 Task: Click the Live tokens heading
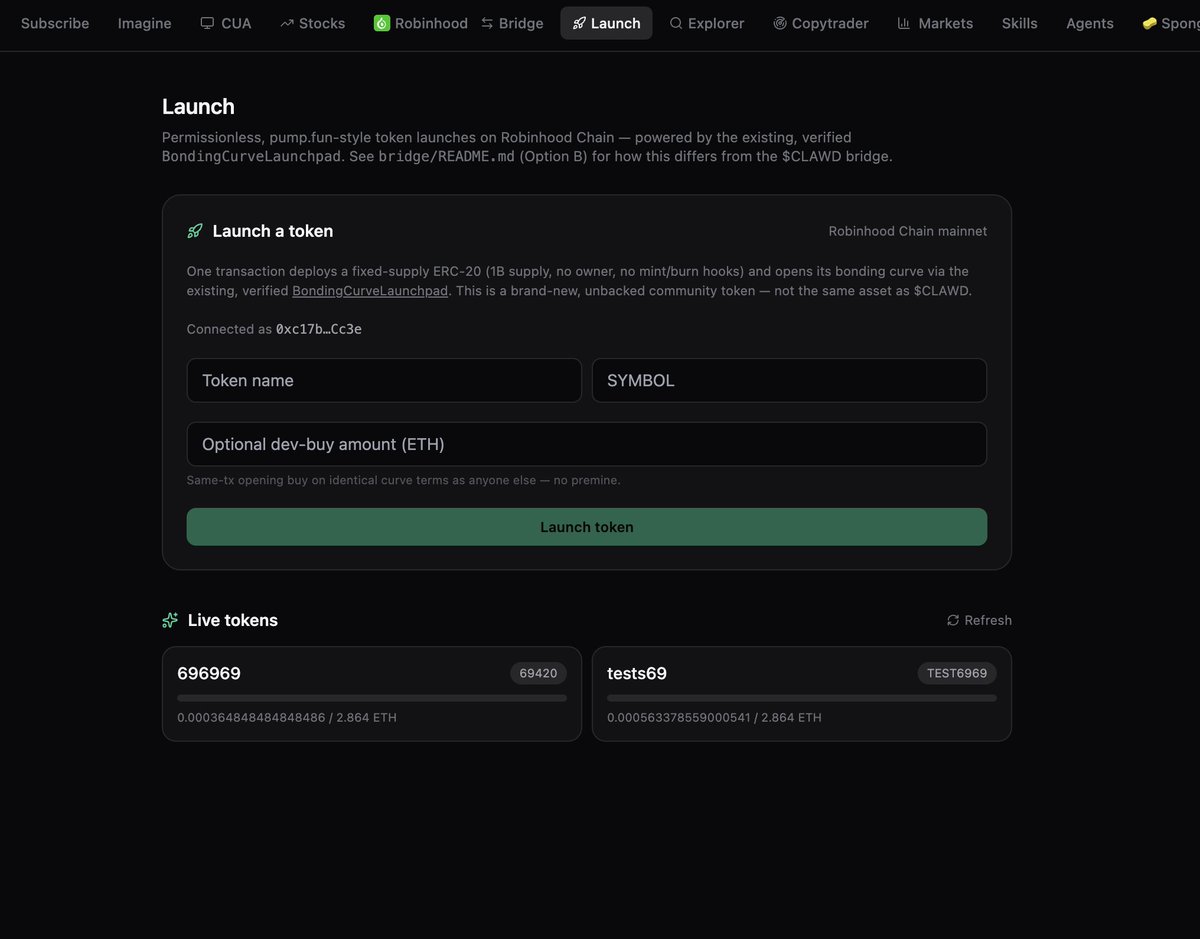(x=233, y=620)
